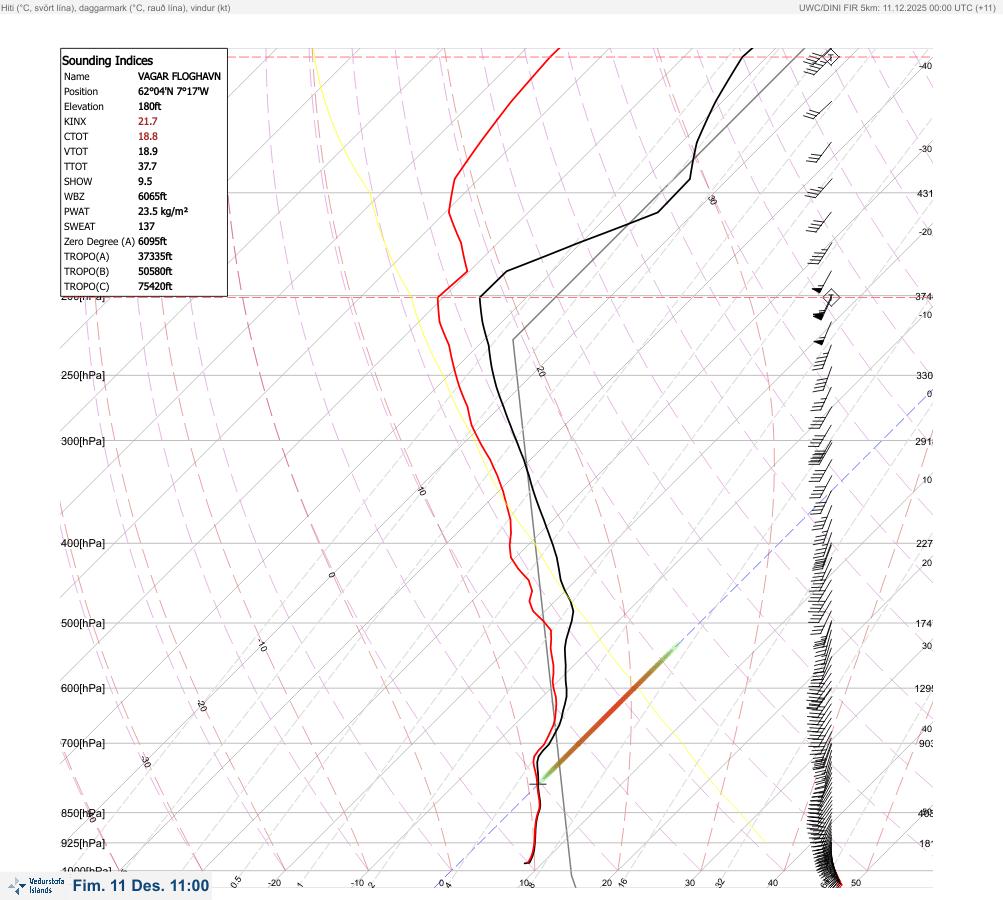1003x900 pixels.
Task: Click the 'Sounding Indices' heading
Action: (x=107, y=61)
